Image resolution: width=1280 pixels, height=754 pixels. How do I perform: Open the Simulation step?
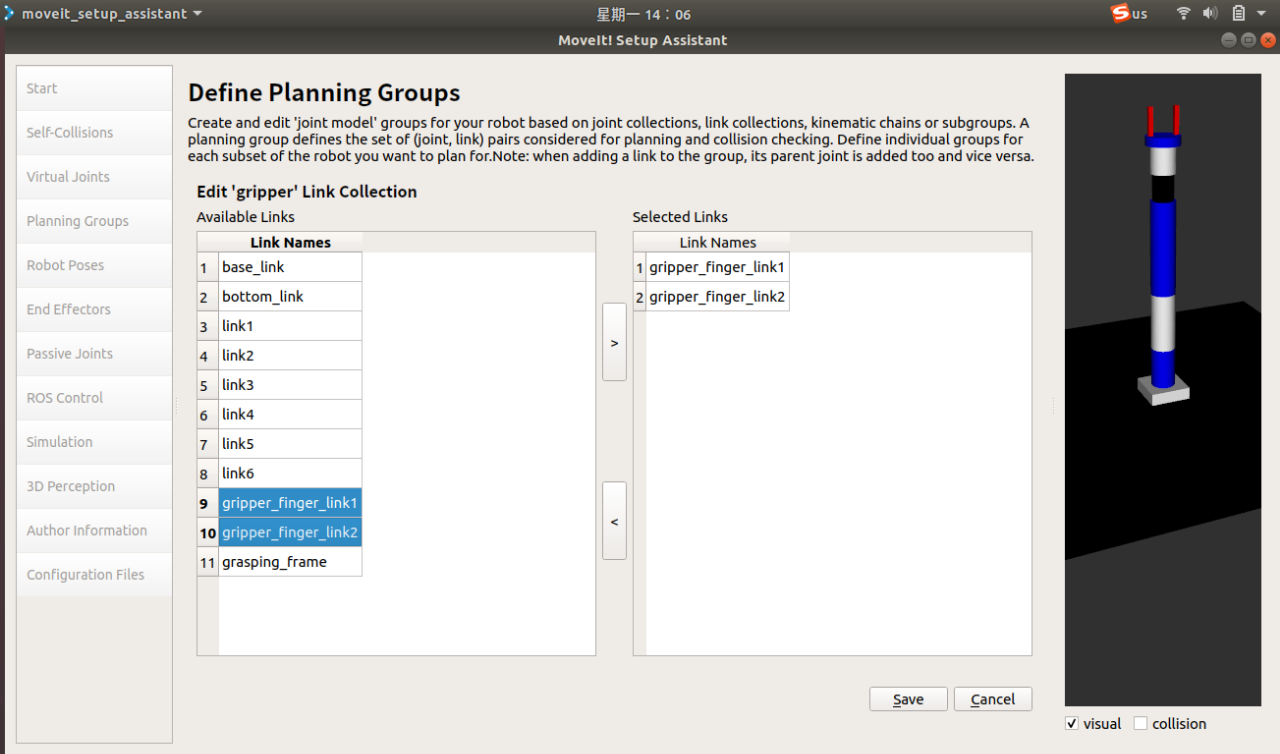94,441
